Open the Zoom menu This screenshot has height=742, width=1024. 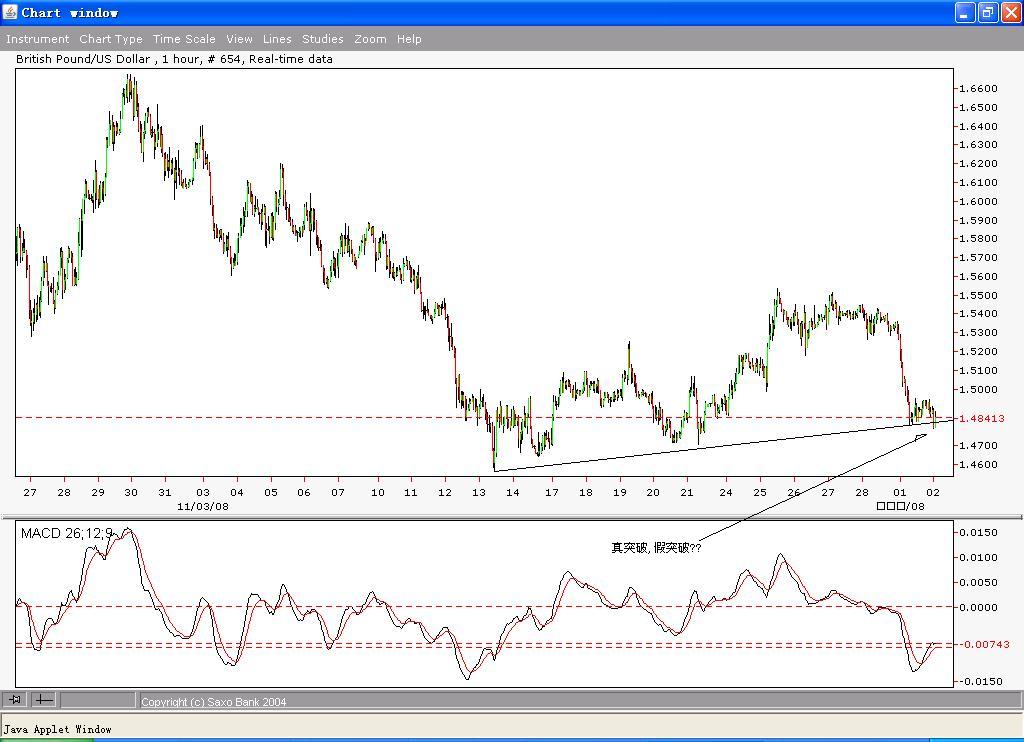[370, 39]
